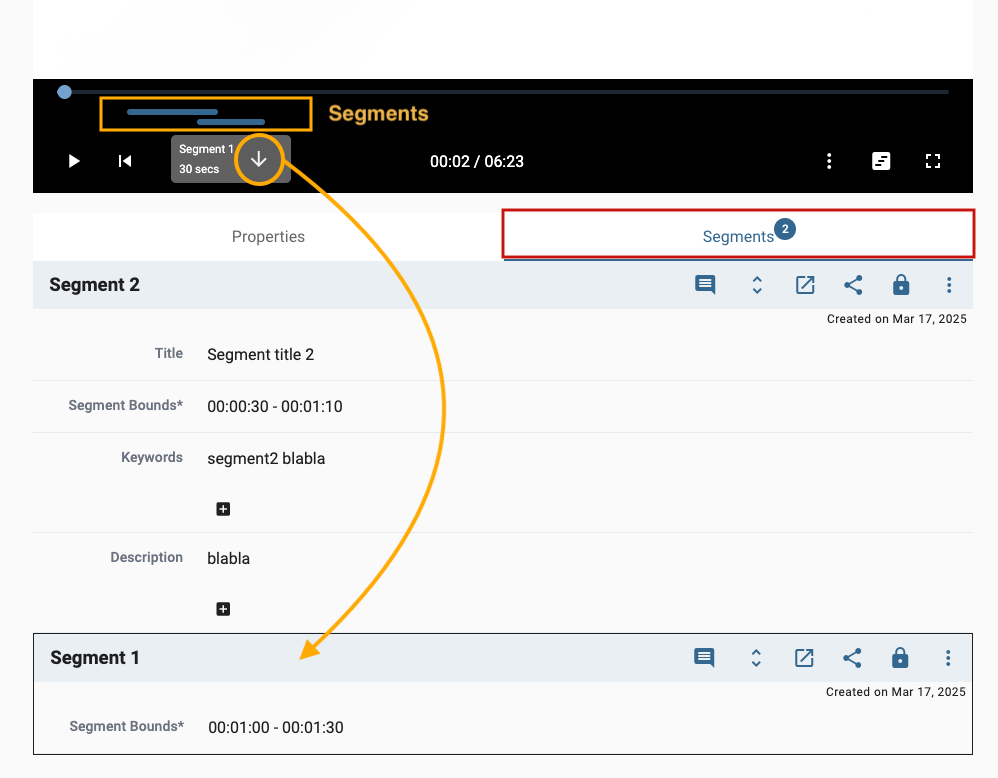Click the down arrow on the Segment 1 overlay
The height and width of the screenshot is (778, 998).
click(261, 160)
